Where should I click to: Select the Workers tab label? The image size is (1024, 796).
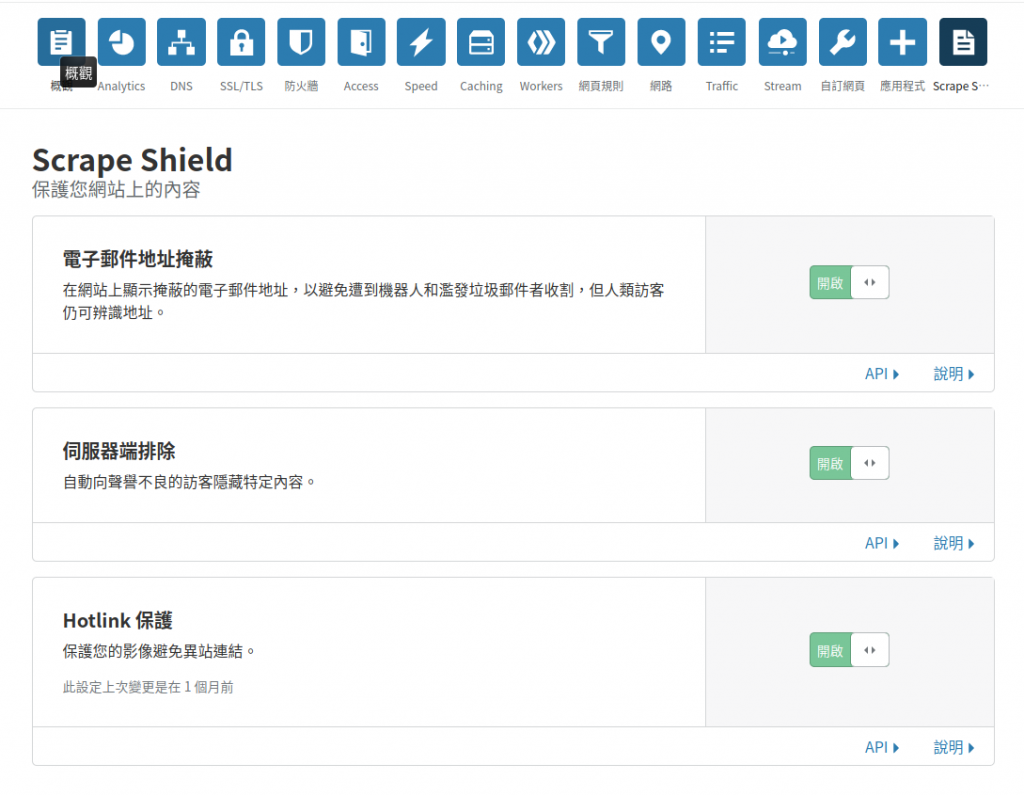point(541,86)
